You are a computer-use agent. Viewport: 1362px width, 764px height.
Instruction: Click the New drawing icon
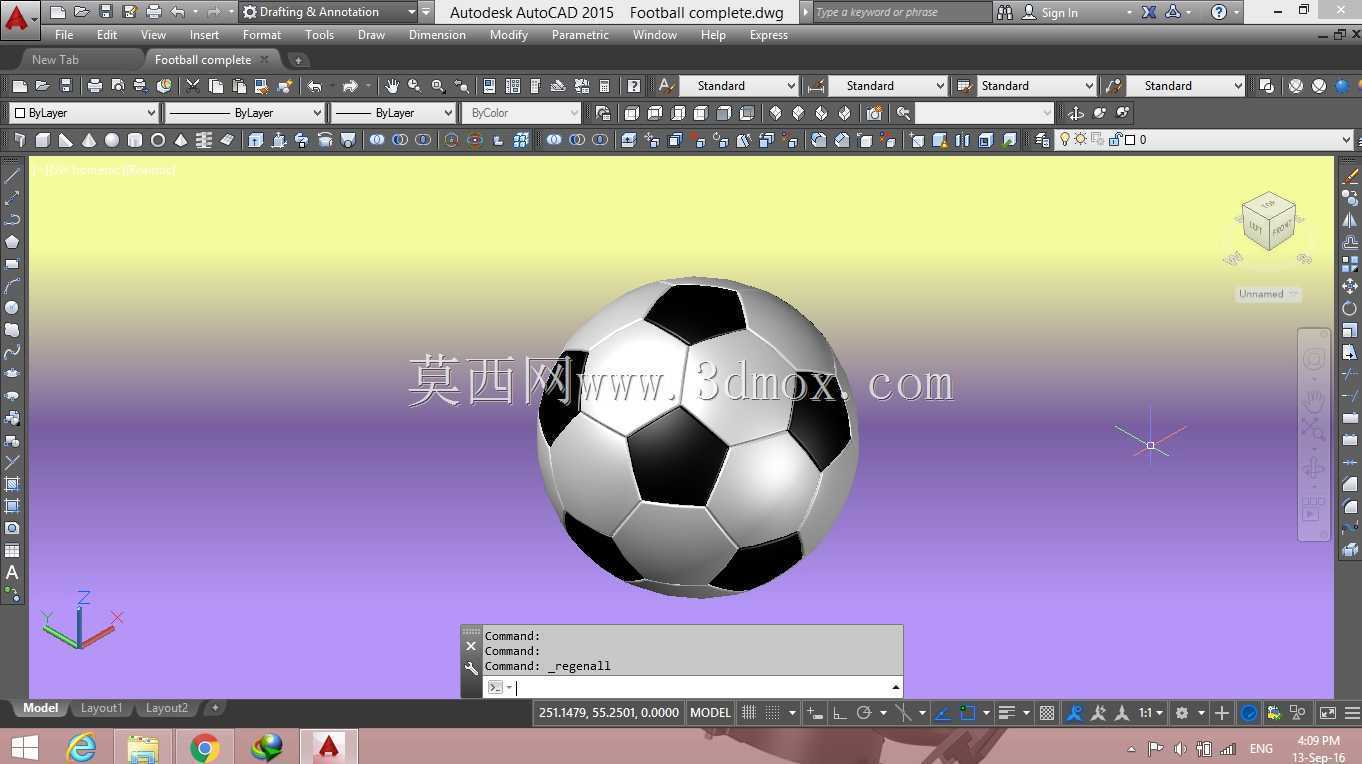pyautogui.click(x=19, y=86)
